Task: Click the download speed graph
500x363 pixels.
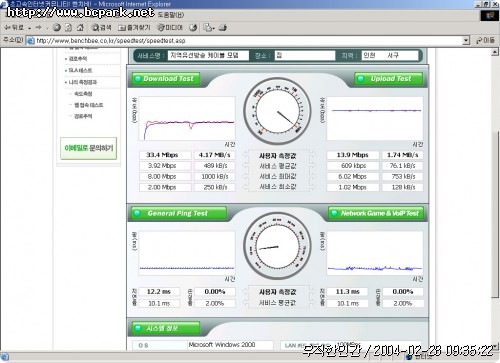Action: pyautogui.click(x=187, y=118)
